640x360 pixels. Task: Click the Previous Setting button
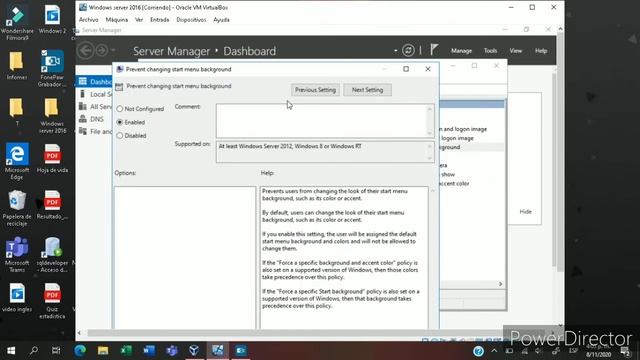coord(315,90)
